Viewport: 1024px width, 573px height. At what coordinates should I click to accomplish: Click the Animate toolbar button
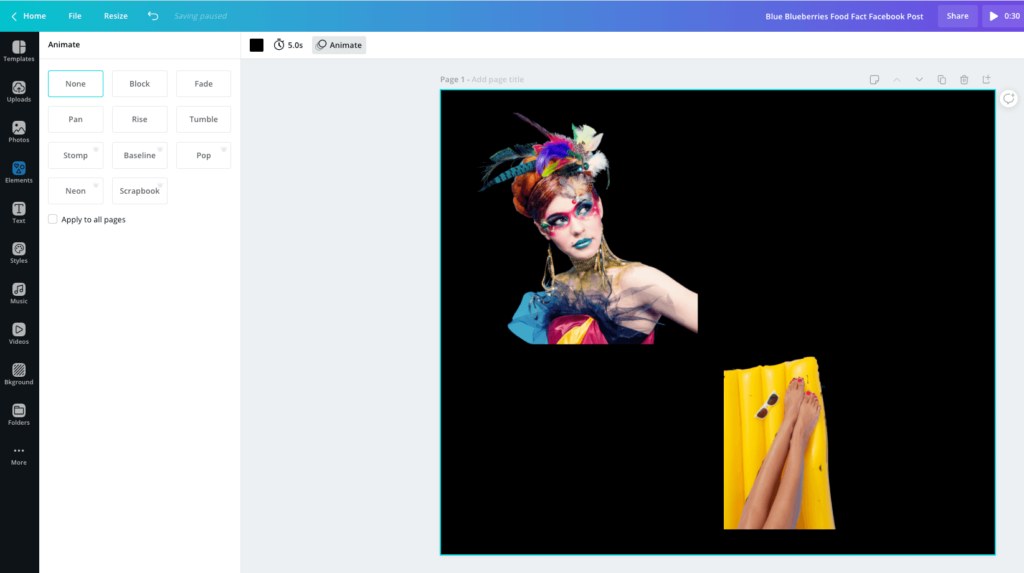pyautogui.click(x=339, y=45)
